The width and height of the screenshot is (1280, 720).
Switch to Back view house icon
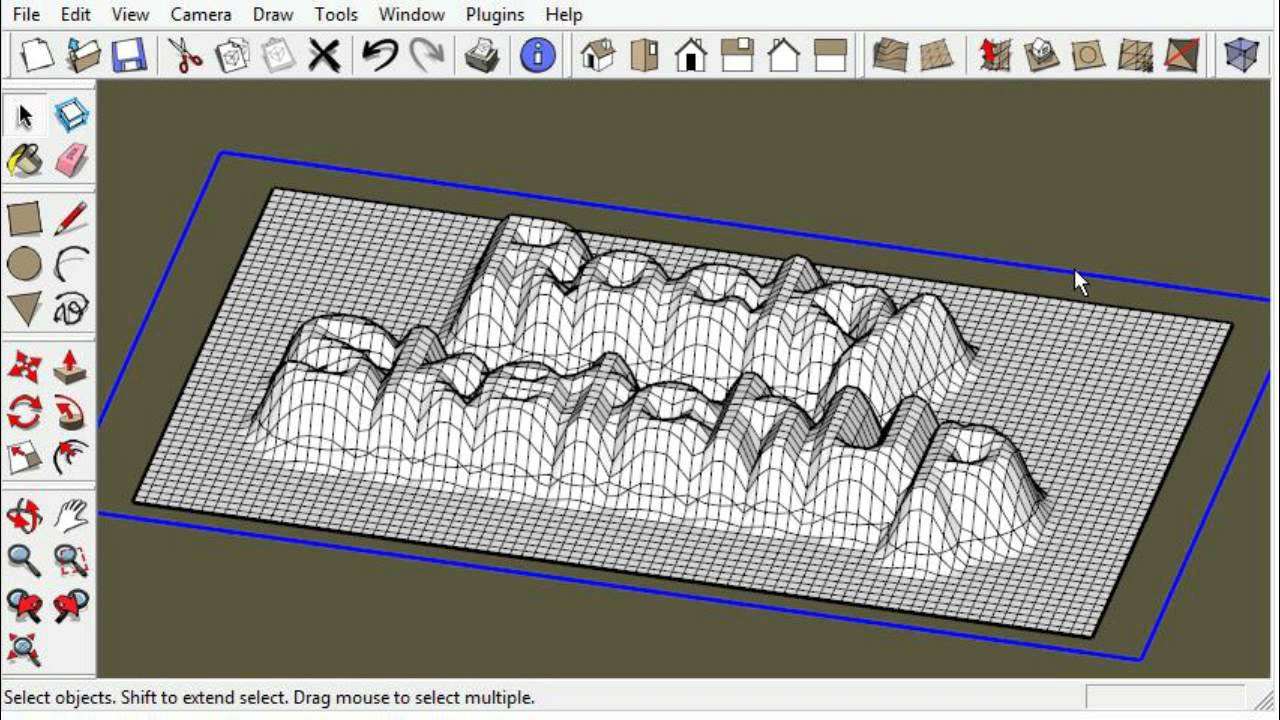click(784, 55)
